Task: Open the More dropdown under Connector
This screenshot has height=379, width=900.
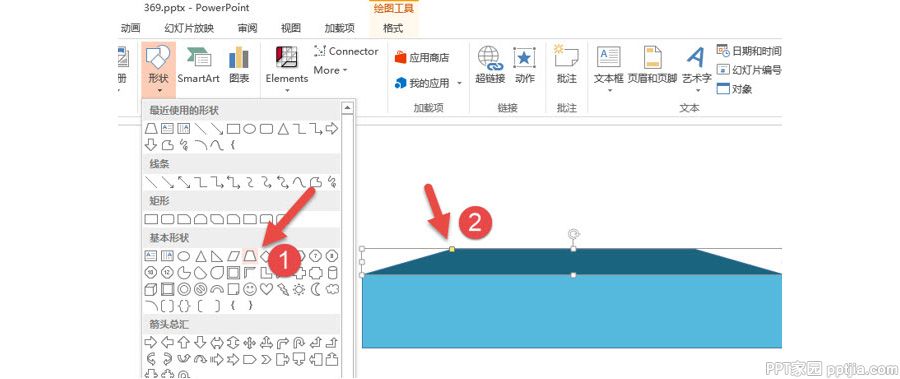Action: [x=331, y=70]
